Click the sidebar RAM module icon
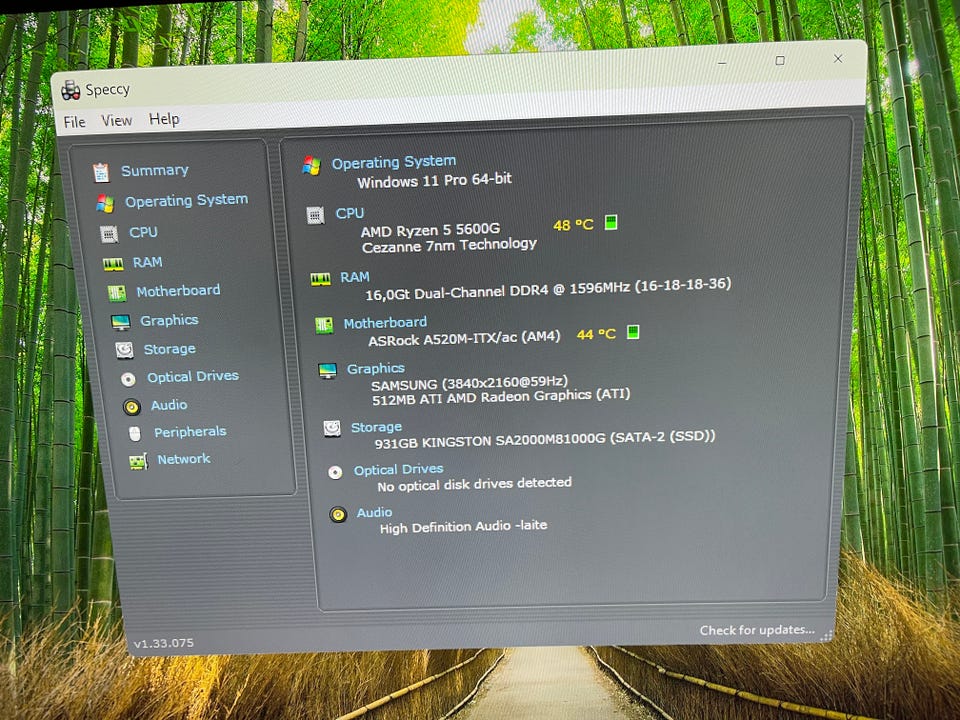Image resolution: width=960 pixels, height=720 pixels. (x=113, y=264)
